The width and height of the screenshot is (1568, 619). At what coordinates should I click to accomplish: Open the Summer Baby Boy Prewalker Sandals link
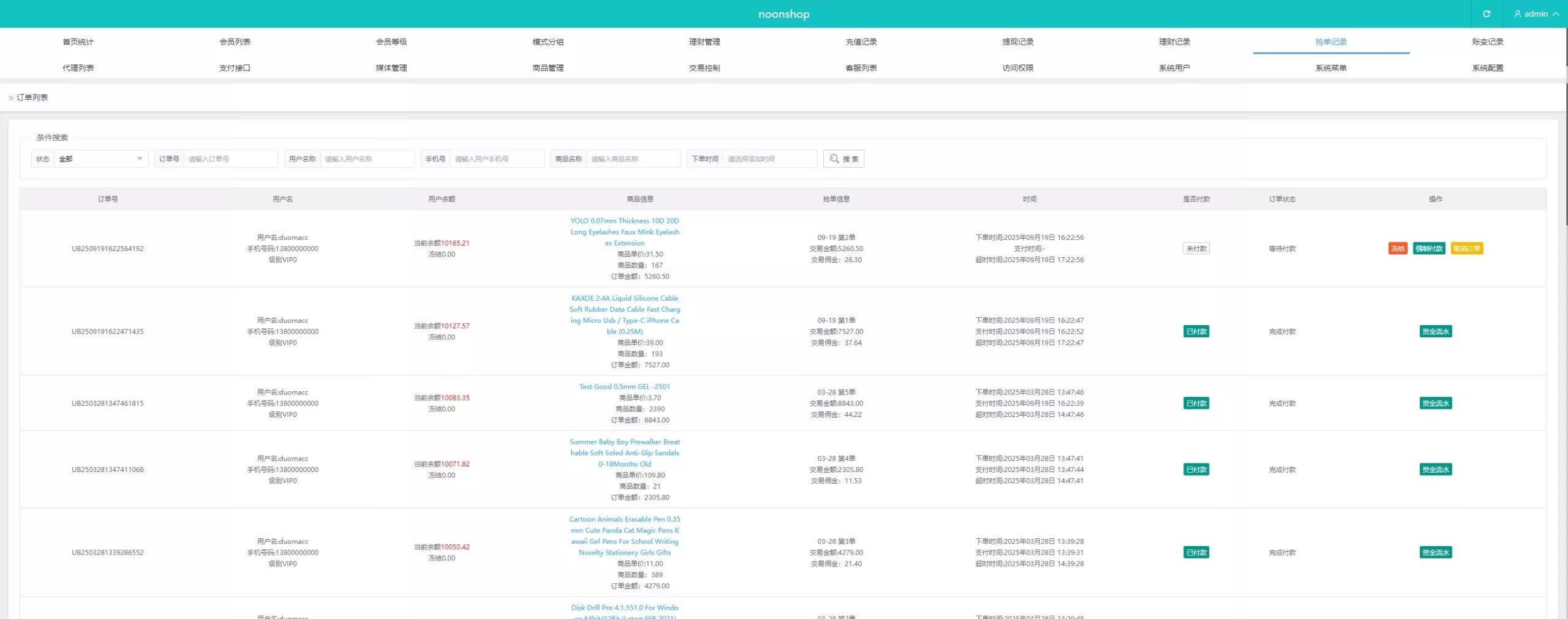(625, 453)
